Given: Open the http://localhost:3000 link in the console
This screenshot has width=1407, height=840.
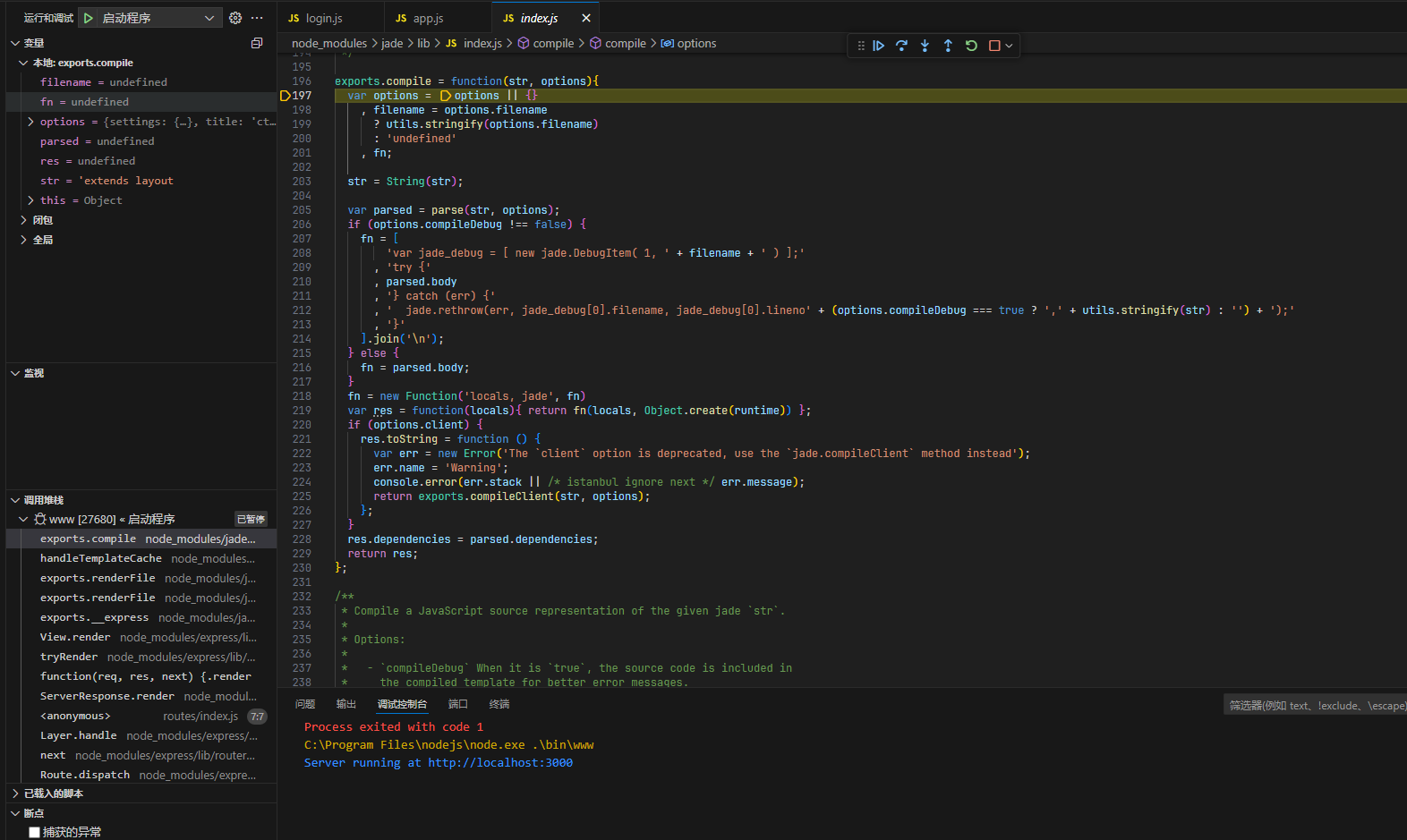Looking at the screenshot, I should (499, 763).
